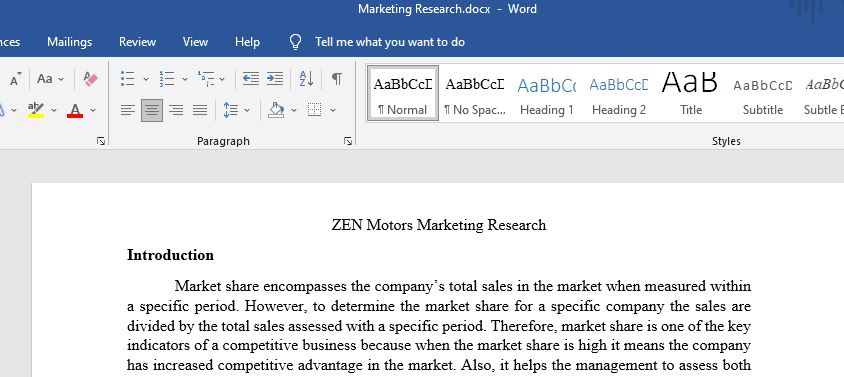Click the Introduction heading
Viewport: 844px width, 377px height.
(170, 255)
